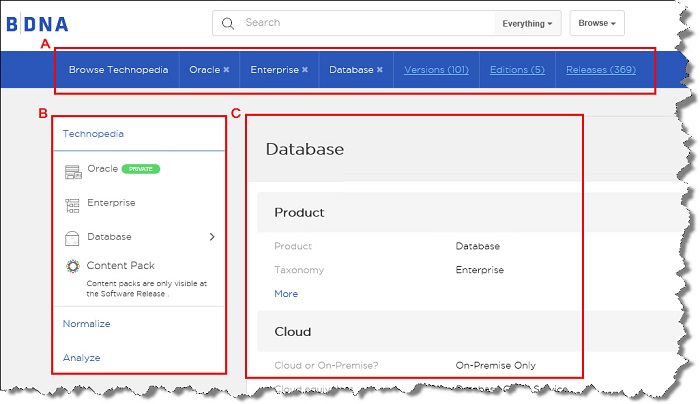Select Oracle in the sidebar
Image resolution: width=700 pixels, height=404 pixels.
(103, 169)
